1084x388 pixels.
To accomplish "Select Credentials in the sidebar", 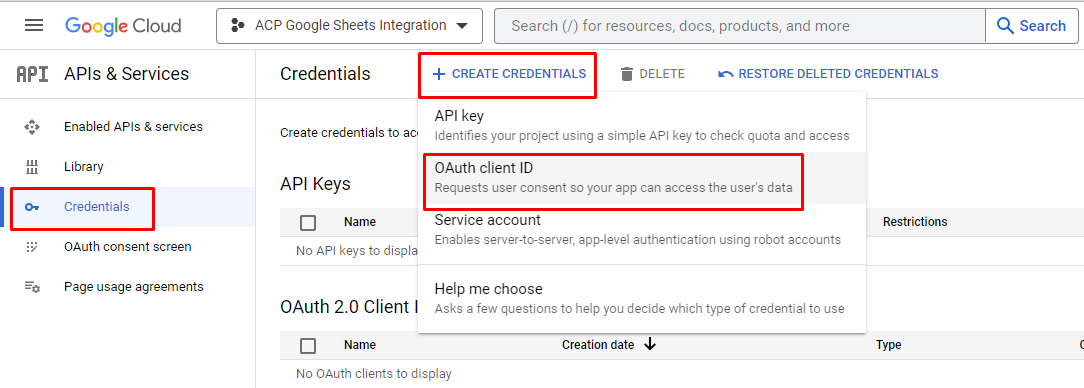I will click(x=96, y=207).
